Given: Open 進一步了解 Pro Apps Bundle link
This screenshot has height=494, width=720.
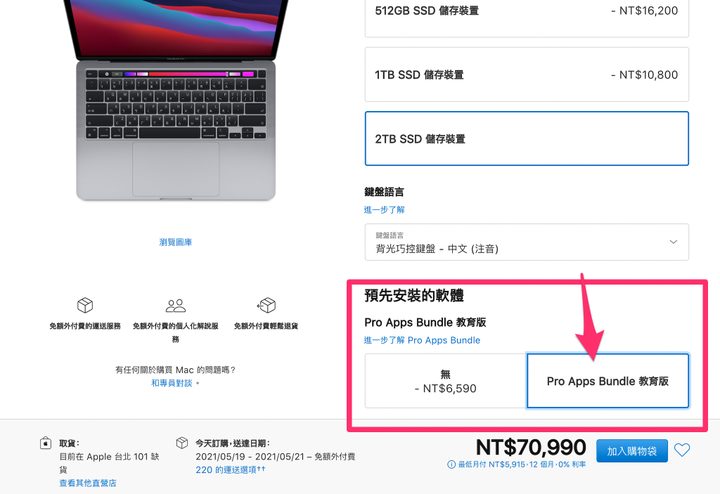Looking at the screenshot, I should pos(422,340).
